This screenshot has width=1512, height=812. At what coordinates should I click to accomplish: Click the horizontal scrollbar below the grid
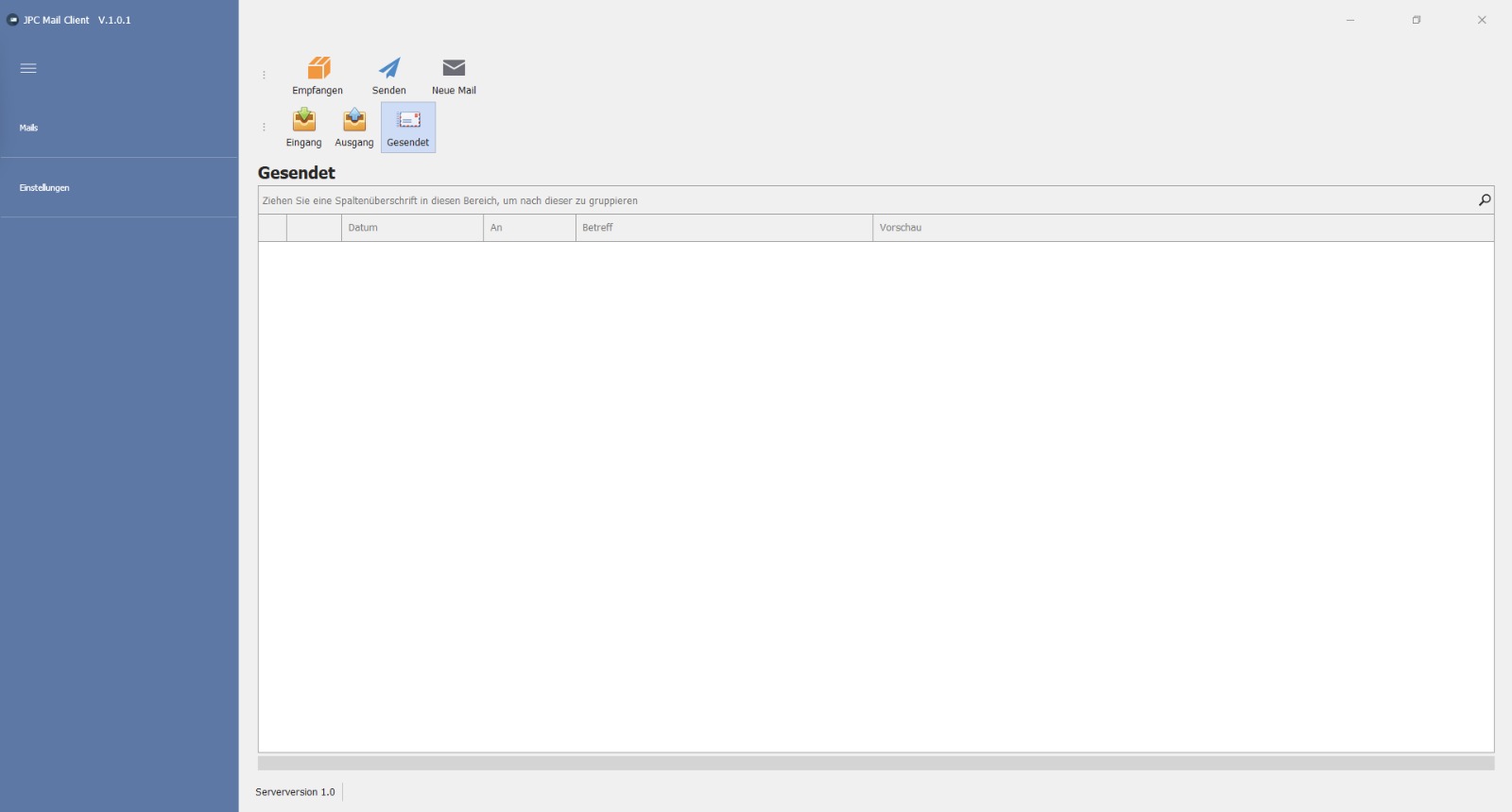click(875, 763)
